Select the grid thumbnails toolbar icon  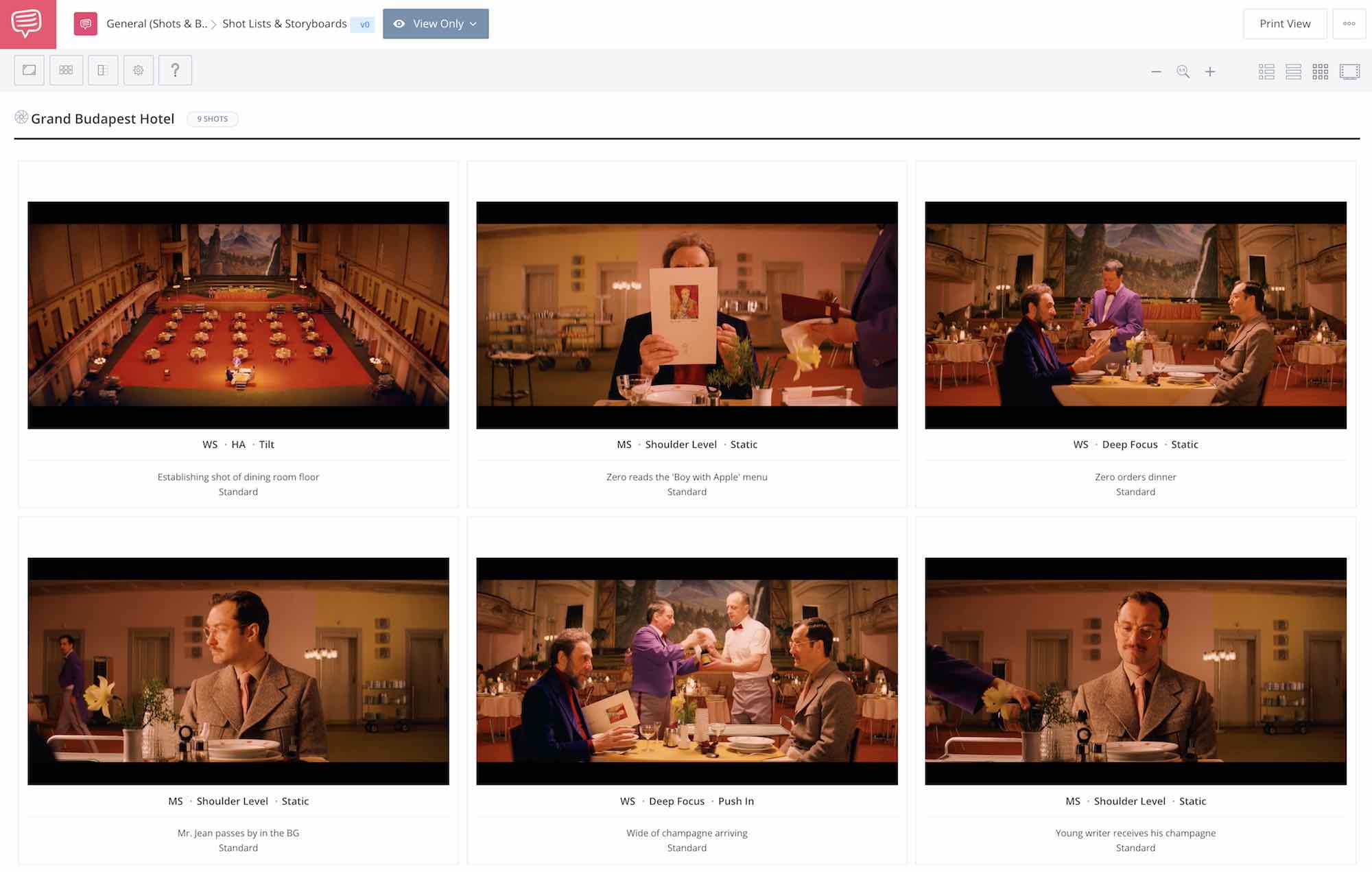[x=66, y=70]
